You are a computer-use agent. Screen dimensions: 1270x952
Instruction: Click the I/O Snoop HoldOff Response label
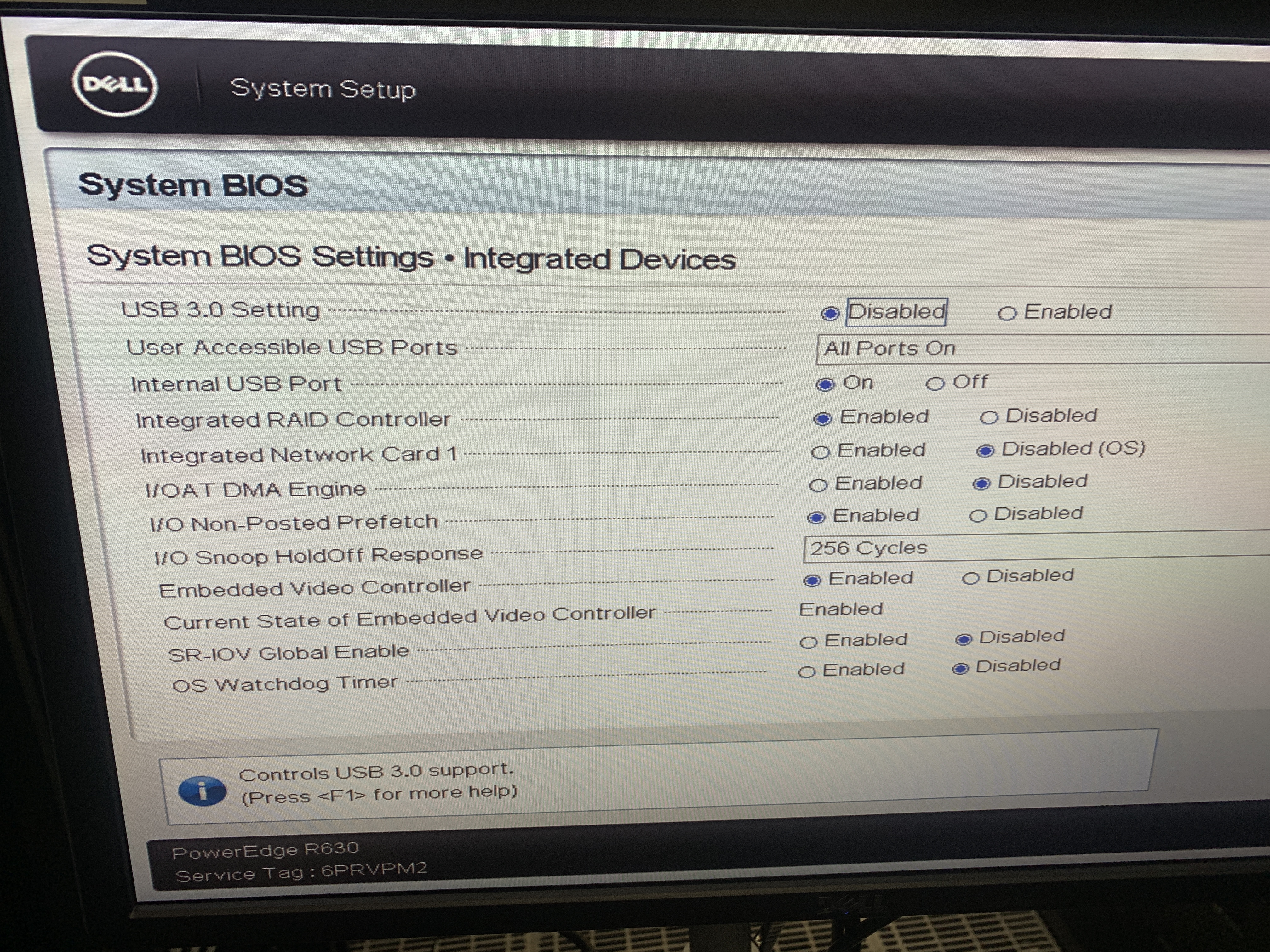point(319,555)
